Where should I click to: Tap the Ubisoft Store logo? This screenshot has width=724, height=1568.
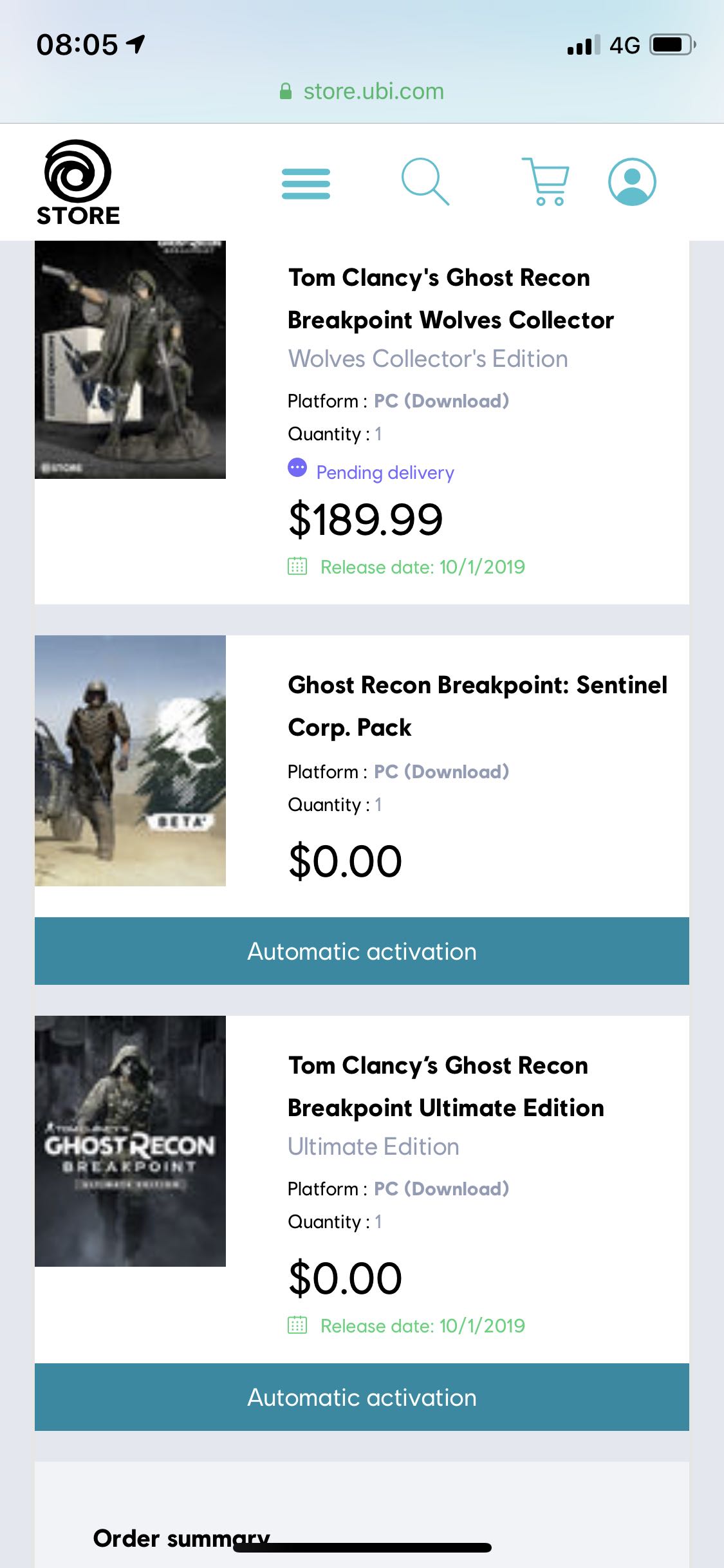click(78, 183)
